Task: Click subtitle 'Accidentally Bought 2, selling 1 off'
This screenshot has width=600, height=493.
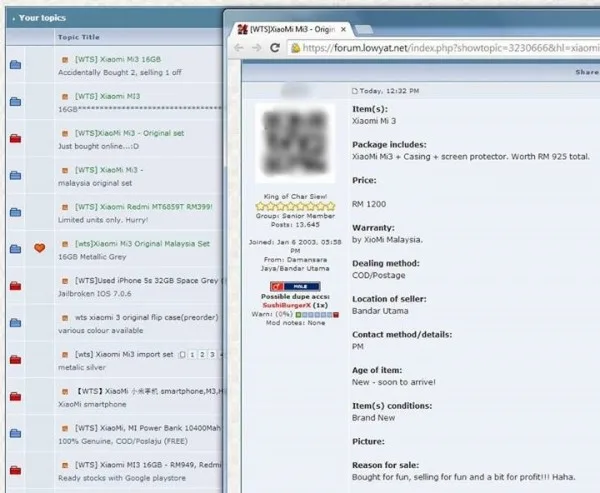Action: 120,72
